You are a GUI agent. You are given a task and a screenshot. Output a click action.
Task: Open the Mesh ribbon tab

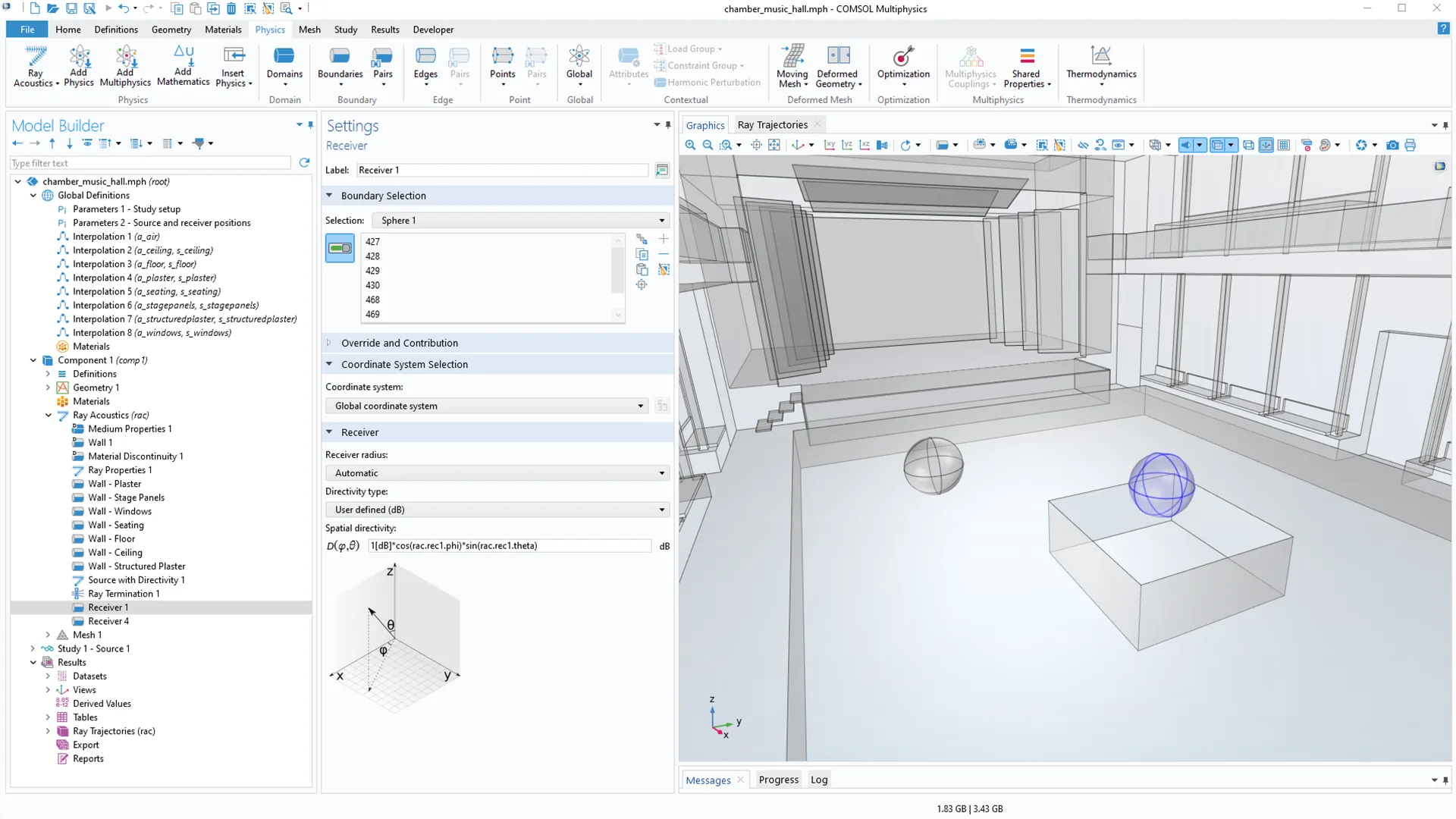(x=309, y=30)
